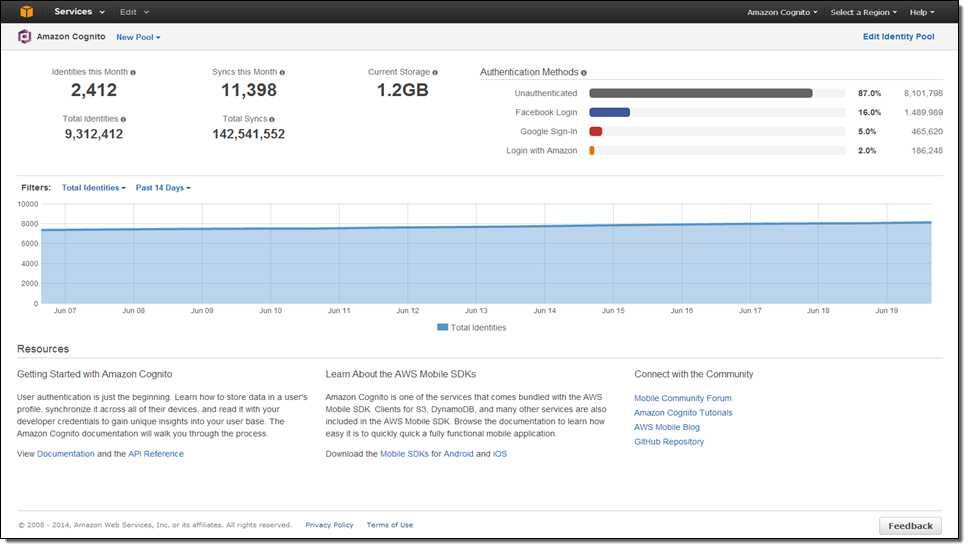Image resolution: width=970 pixels, height=550 pixels.
Task: Click info icon beside Authentication Methods
Action: (584, 73)
